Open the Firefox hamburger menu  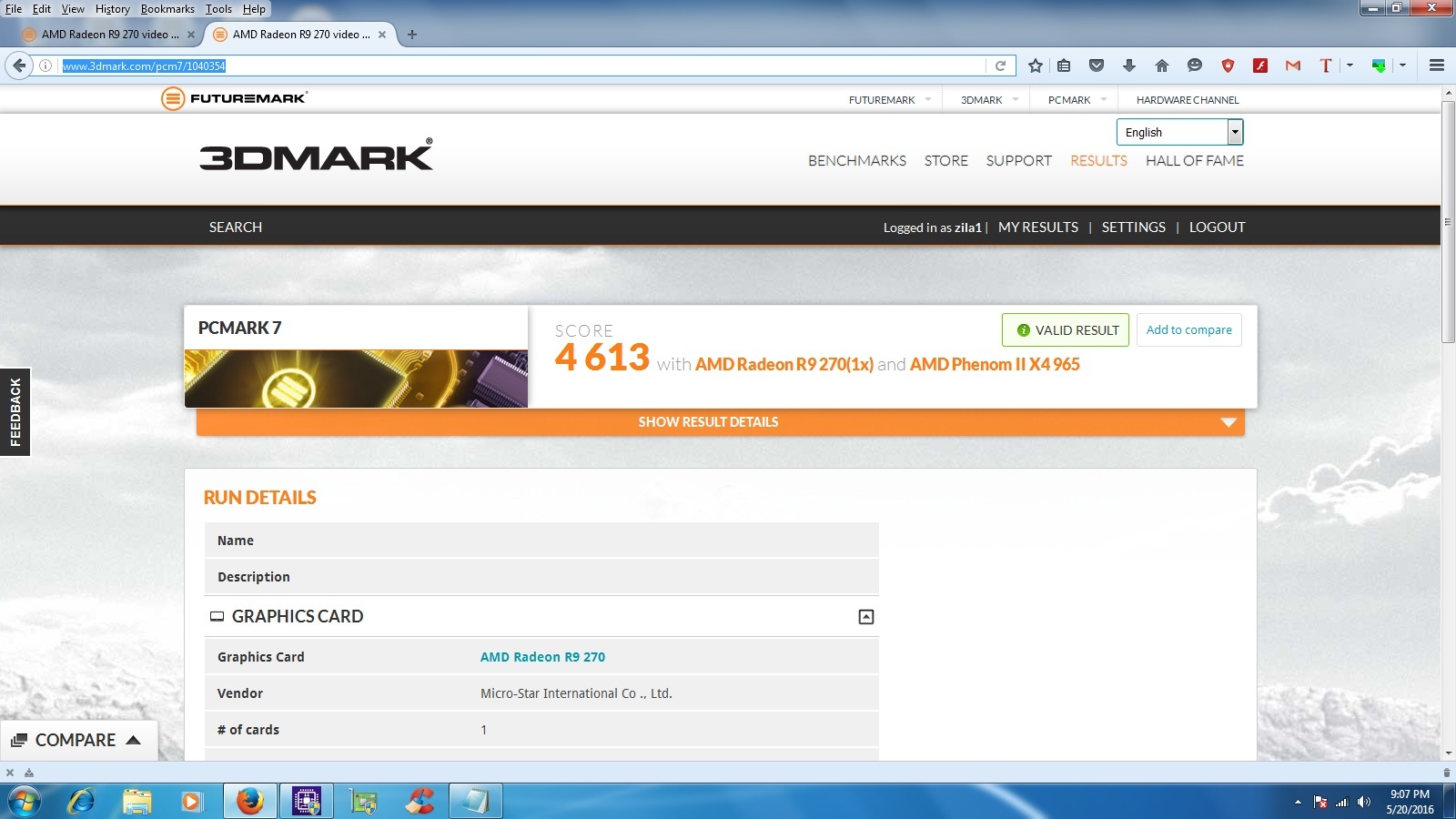click(1437, 66)
